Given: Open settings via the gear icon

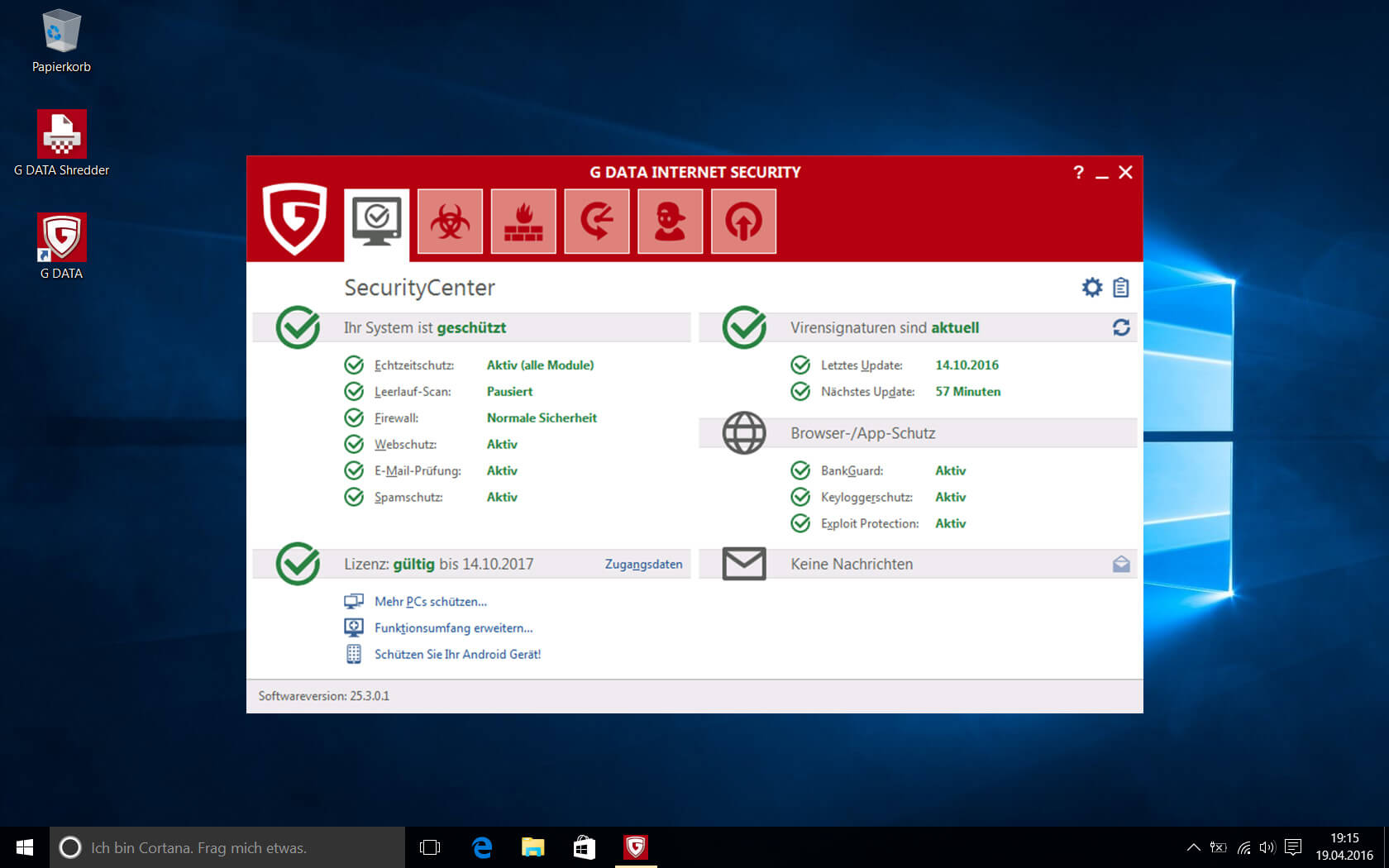Looking at the screenshot, I should pos(1092,287).
